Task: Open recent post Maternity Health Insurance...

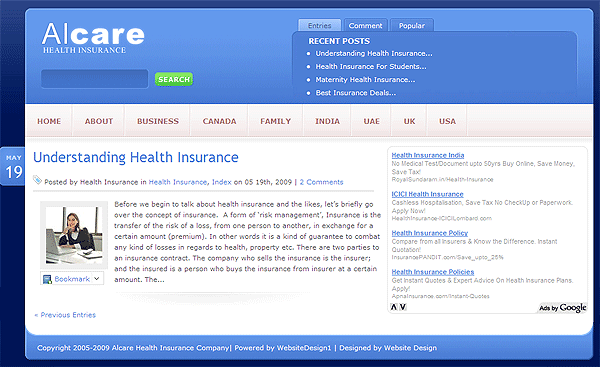Action: click(x=365, y=80)
